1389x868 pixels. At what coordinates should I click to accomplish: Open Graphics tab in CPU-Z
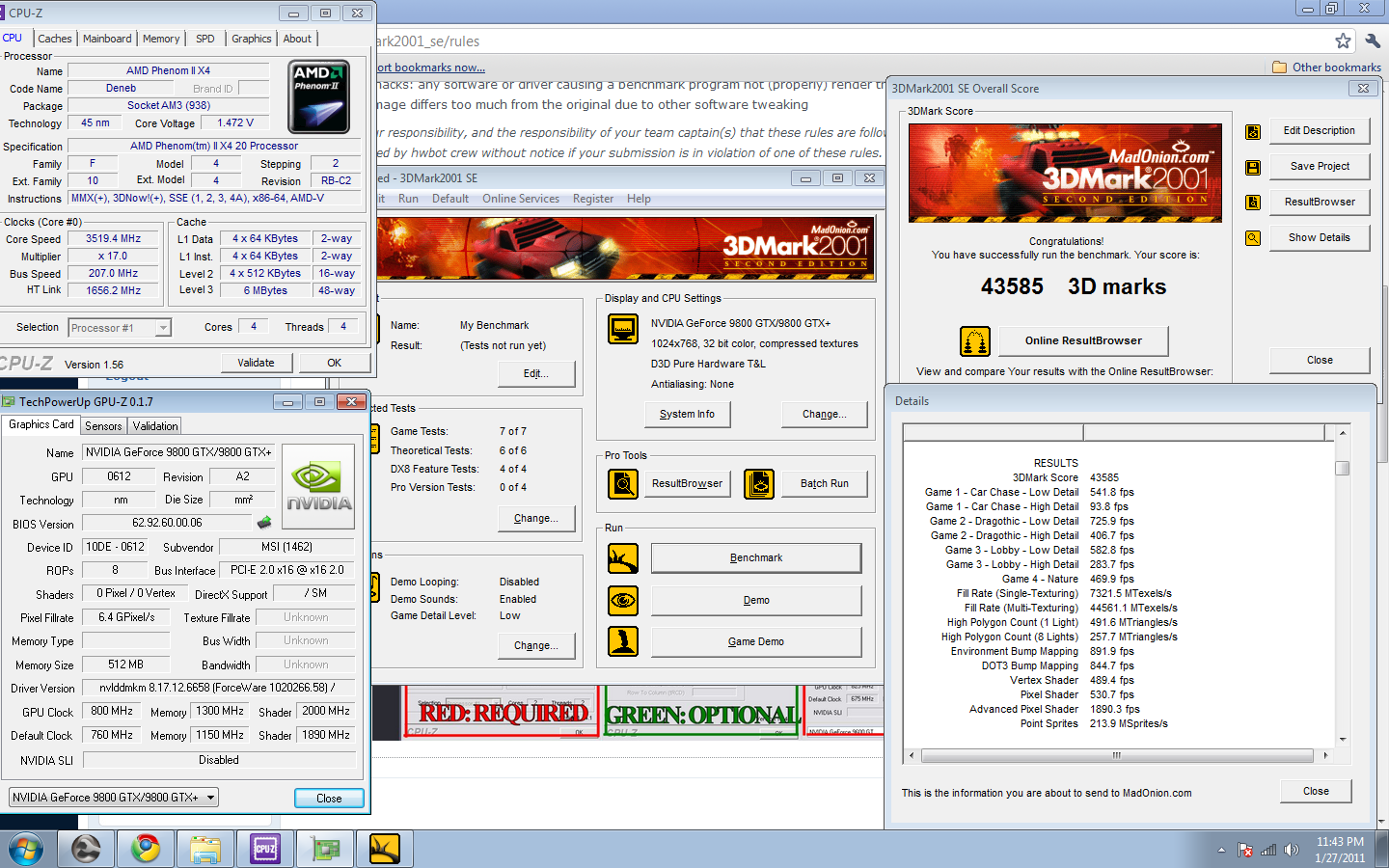[252, 39]
